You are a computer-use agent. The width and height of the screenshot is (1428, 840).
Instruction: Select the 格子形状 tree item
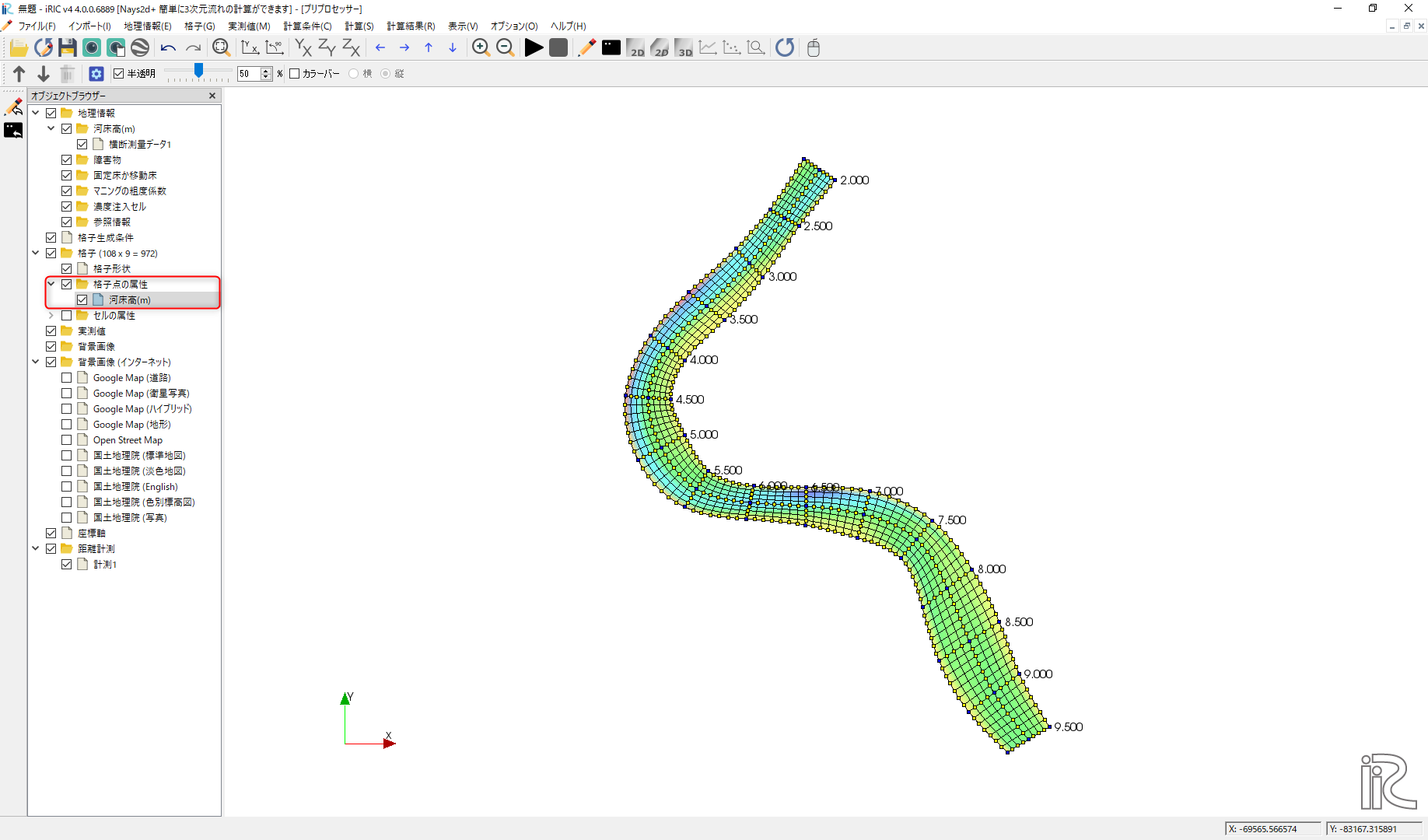[x=112, y=268]
